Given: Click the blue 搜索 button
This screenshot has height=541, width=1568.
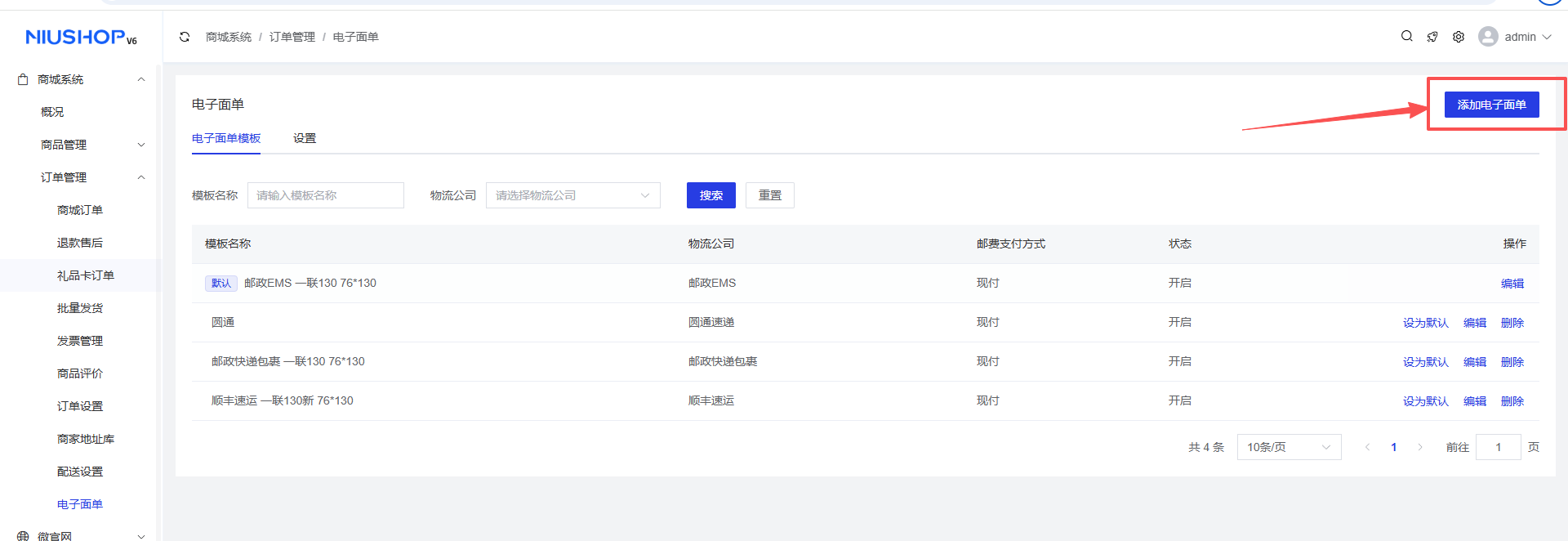Looking at the screenshot, I should tap(710, 195).
